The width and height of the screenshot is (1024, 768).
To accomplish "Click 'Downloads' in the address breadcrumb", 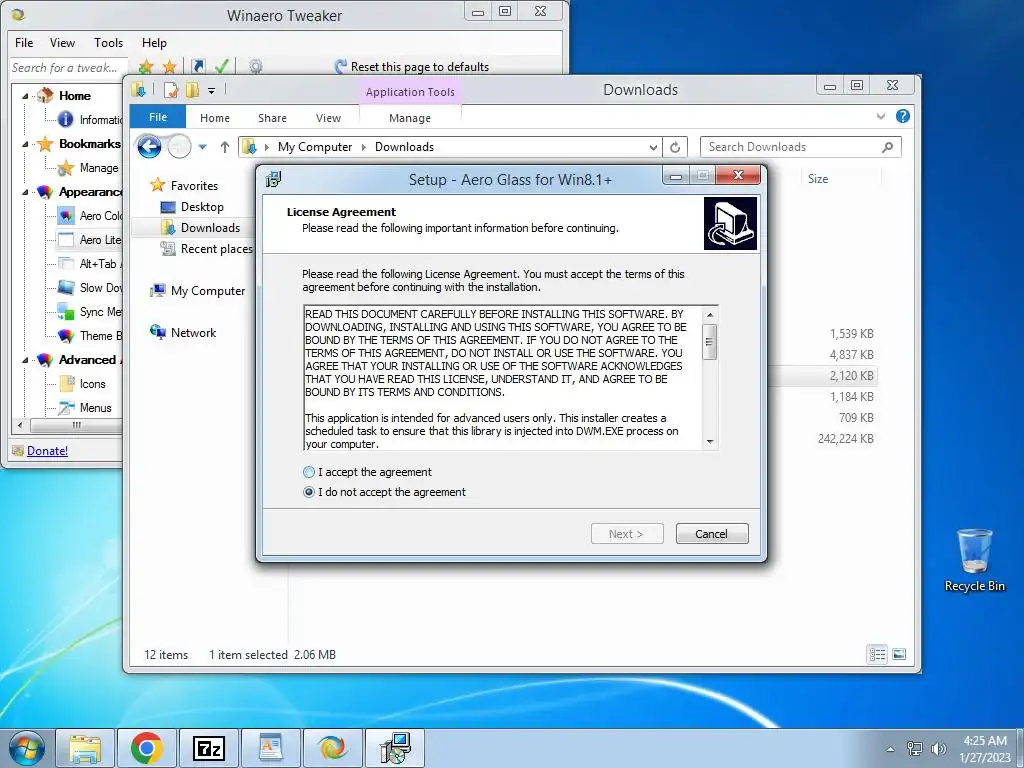I will 404,147.
